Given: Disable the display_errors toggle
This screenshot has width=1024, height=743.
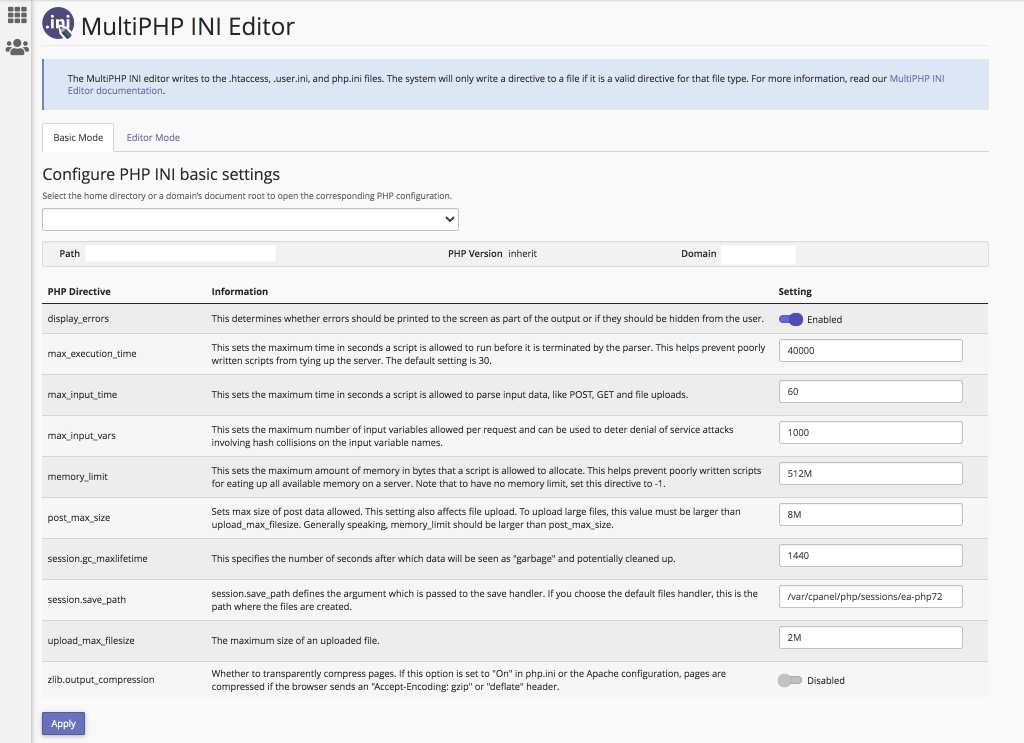Looking at the screenshot, I should tap(791, 318).
